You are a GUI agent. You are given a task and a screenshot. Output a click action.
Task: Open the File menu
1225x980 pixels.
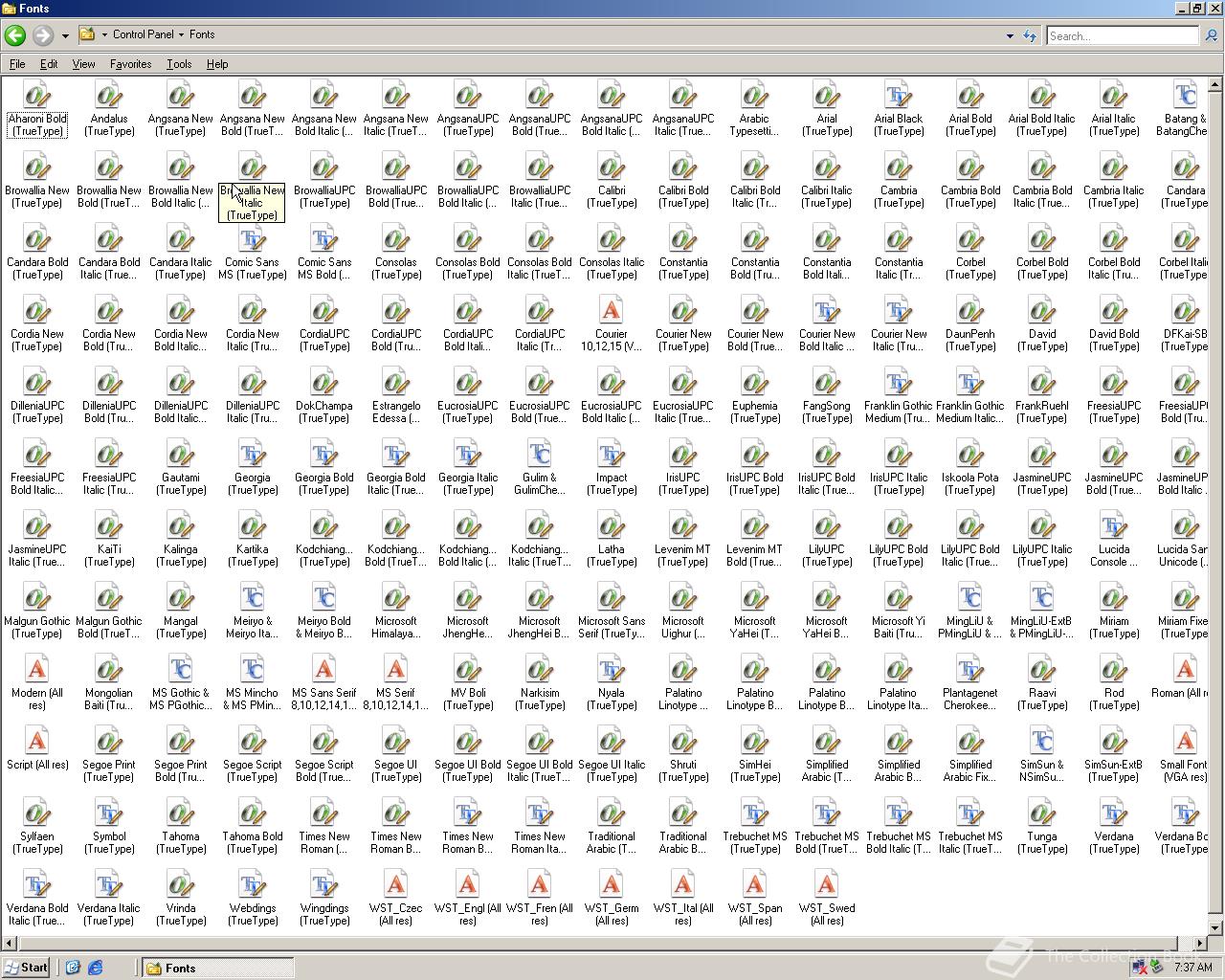coord(17,64)
